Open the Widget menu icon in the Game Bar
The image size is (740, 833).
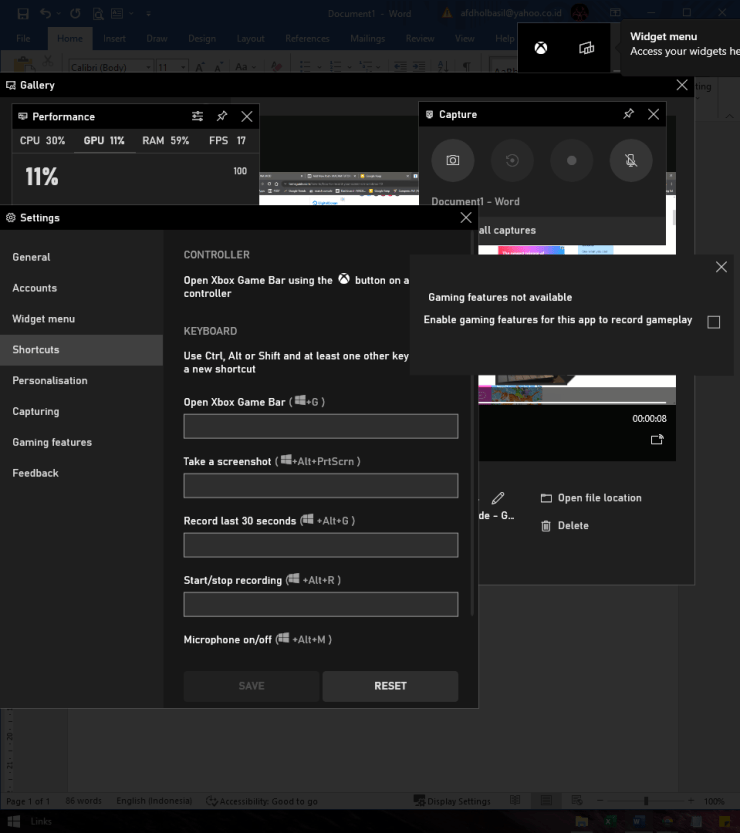click(x=586, y=48)
